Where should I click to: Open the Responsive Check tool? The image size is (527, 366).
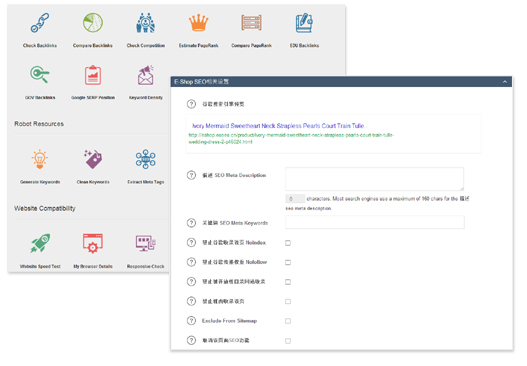pyautogui.click(x=146, y=243)
